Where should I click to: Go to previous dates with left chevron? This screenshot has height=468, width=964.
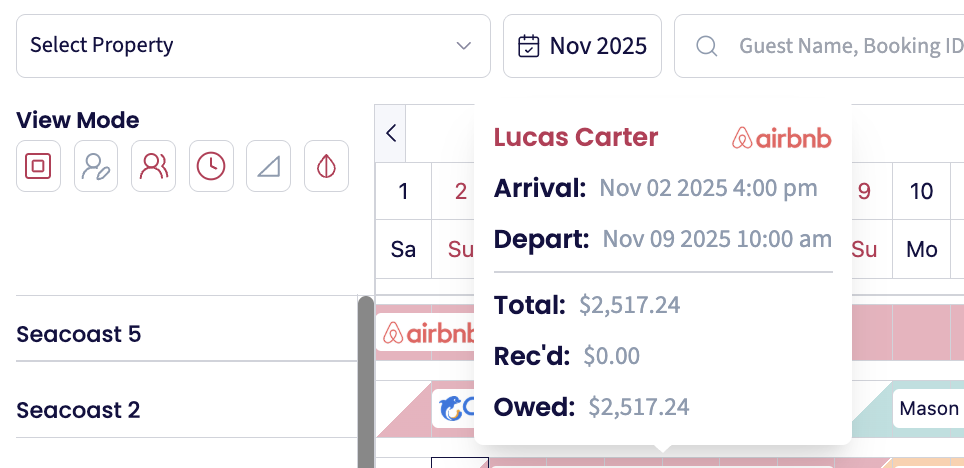point(391,133)
